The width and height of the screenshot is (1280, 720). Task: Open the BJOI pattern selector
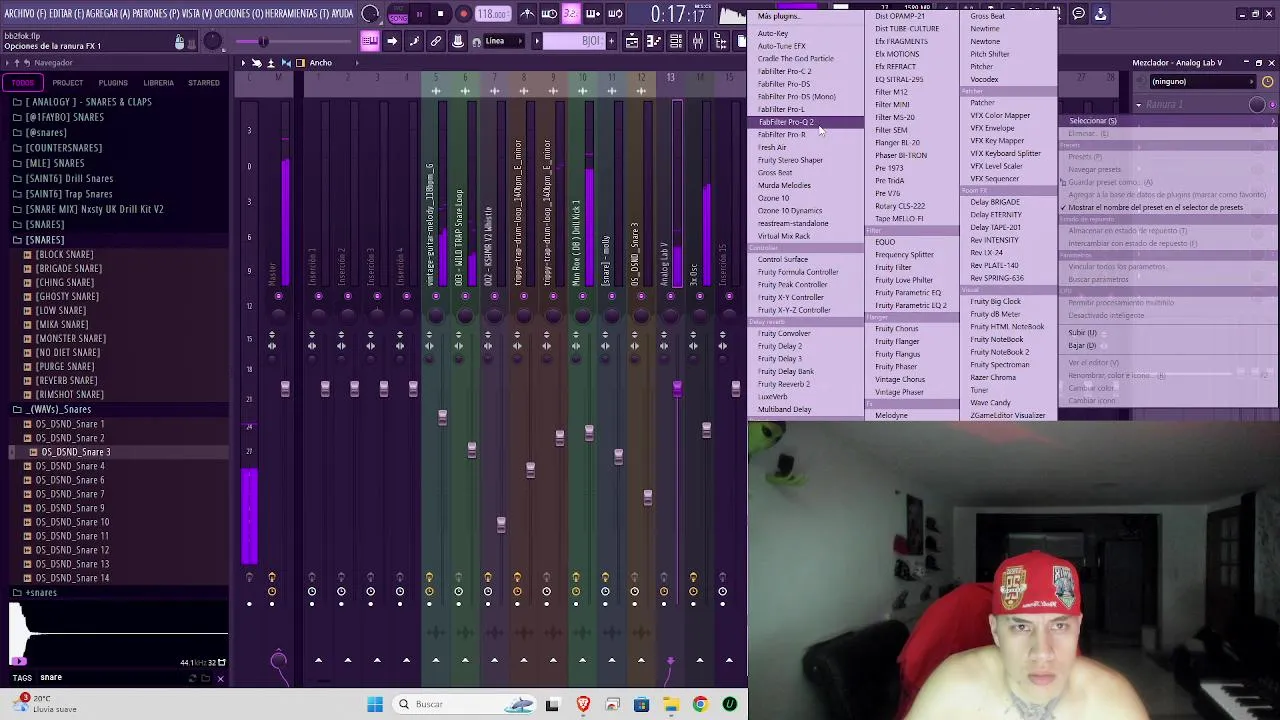pos(573,41)
